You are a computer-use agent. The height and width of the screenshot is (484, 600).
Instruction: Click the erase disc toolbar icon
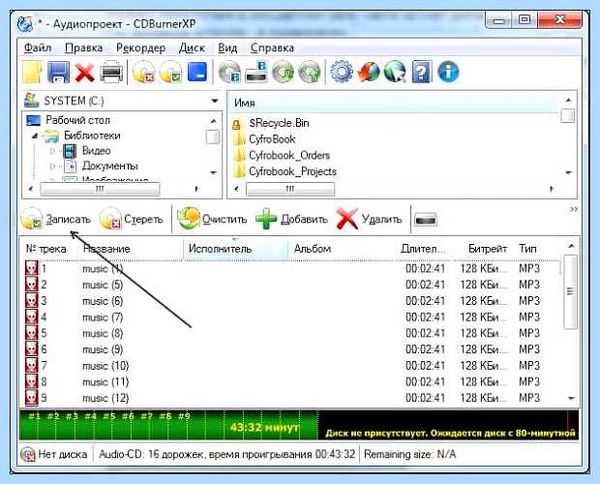click(144, 72)
